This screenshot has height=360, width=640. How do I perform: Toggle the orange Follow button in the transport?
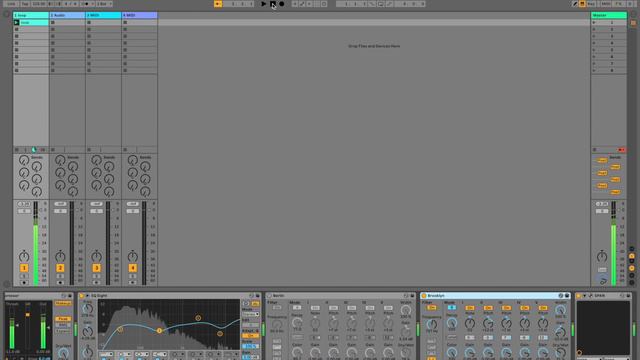(x=218, y=4)
